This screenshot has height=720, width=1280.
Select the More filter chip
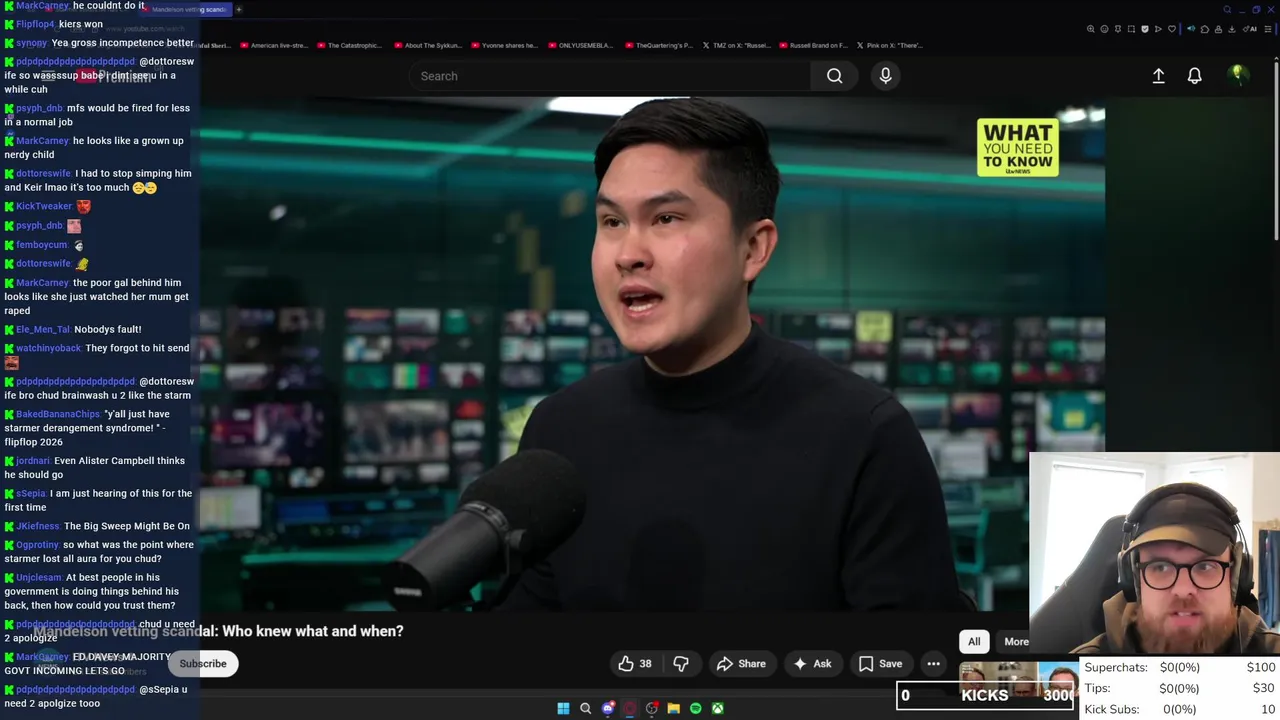pyautogui.click(x=1016, y=642)
